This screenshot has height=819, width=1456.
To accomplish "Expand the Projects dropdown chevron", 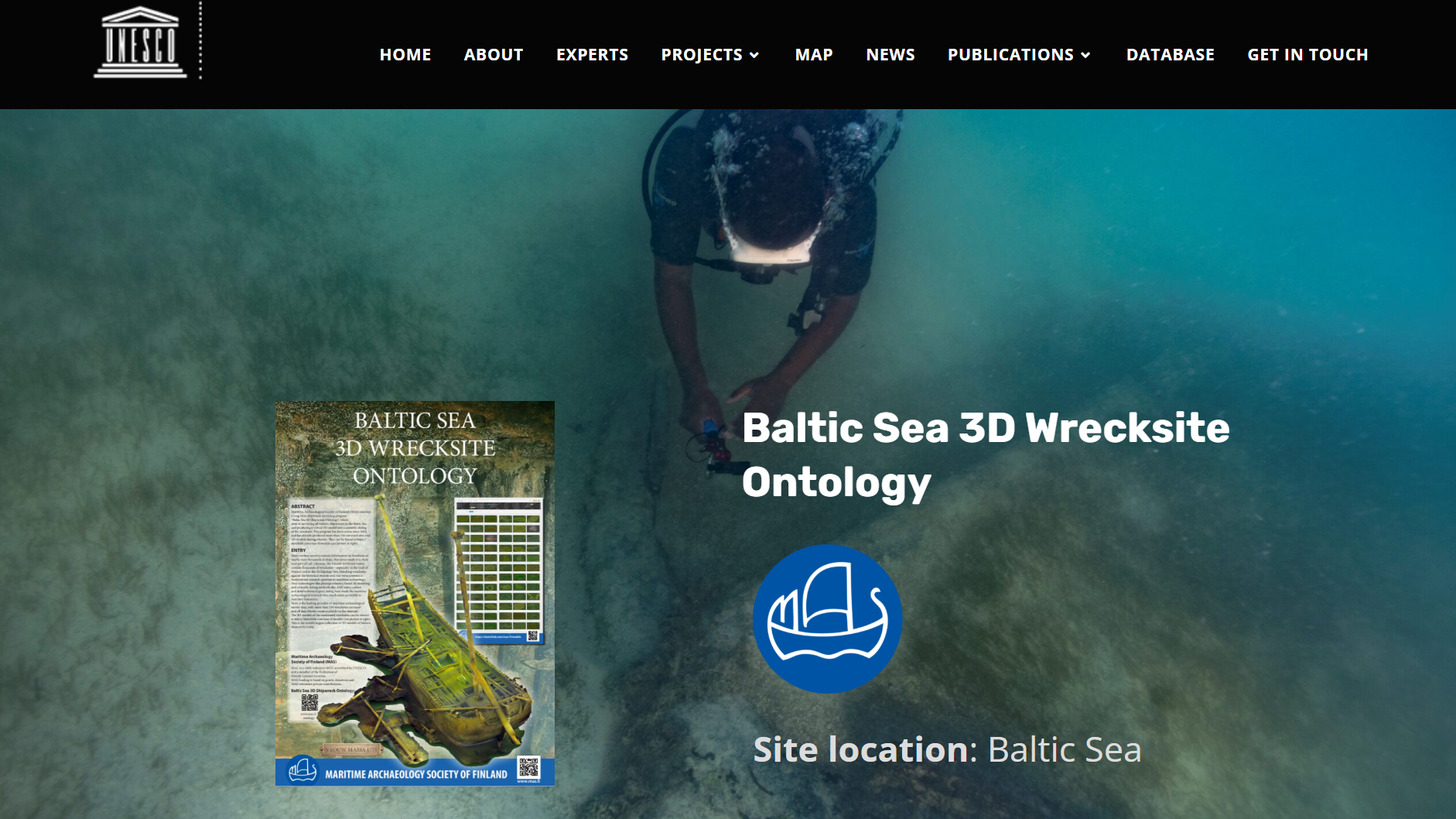I will click(754, 55).
